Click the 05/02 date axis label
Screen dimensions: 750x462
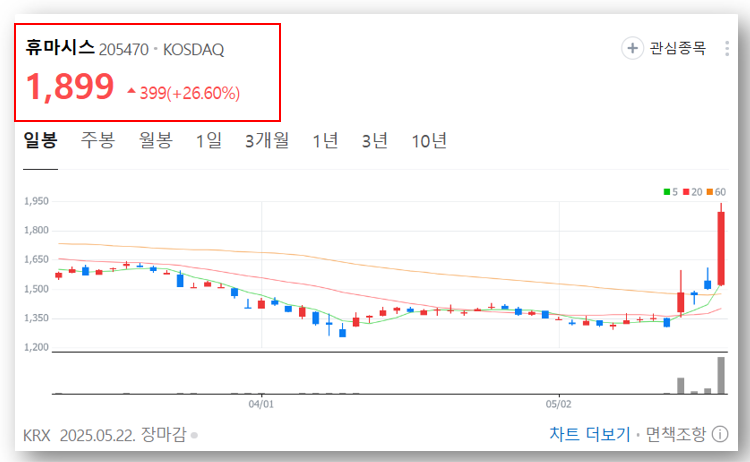[x=559, y=404]
